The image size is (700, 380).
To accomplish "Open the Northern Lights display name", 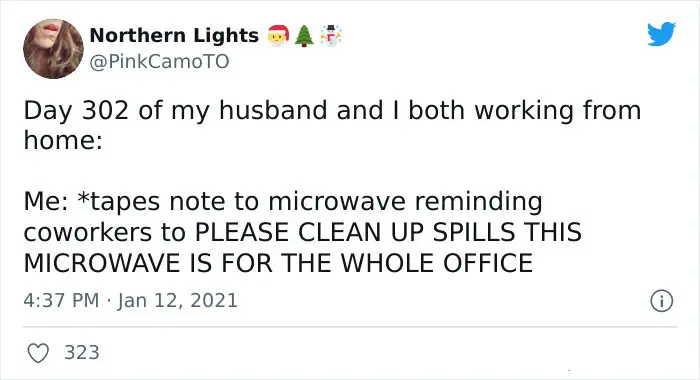I will pyautogui.click(x=174, y=35).
